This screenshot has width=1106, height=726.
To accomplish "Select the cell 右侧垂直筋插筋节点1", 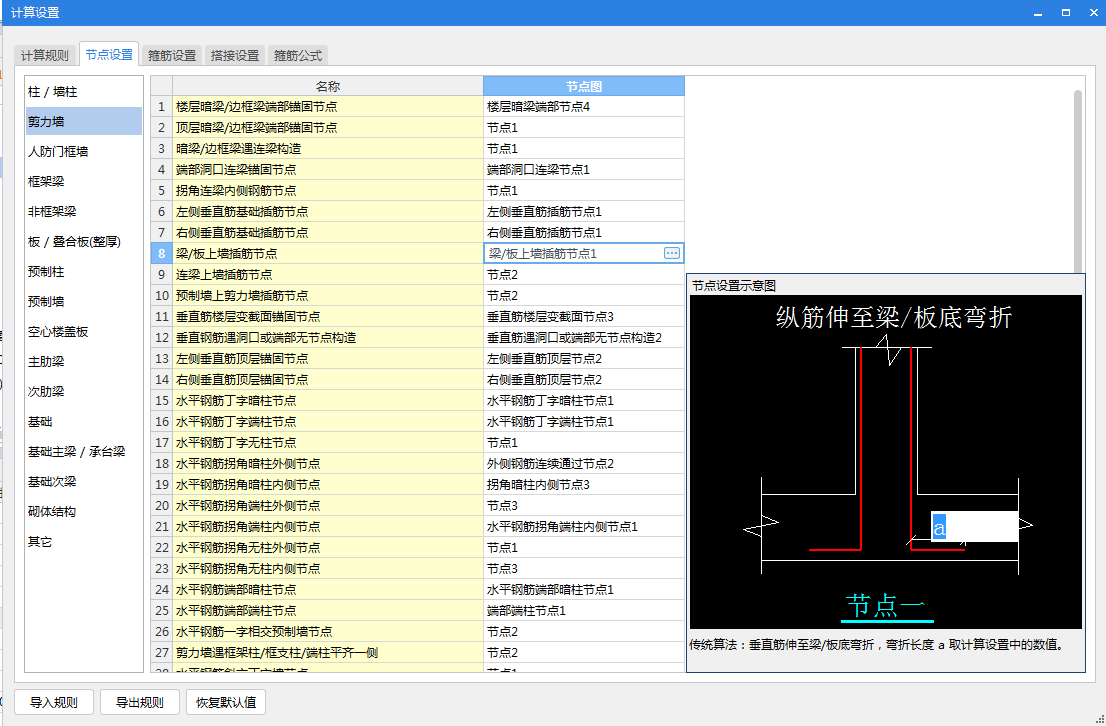I will coord(584,233).
